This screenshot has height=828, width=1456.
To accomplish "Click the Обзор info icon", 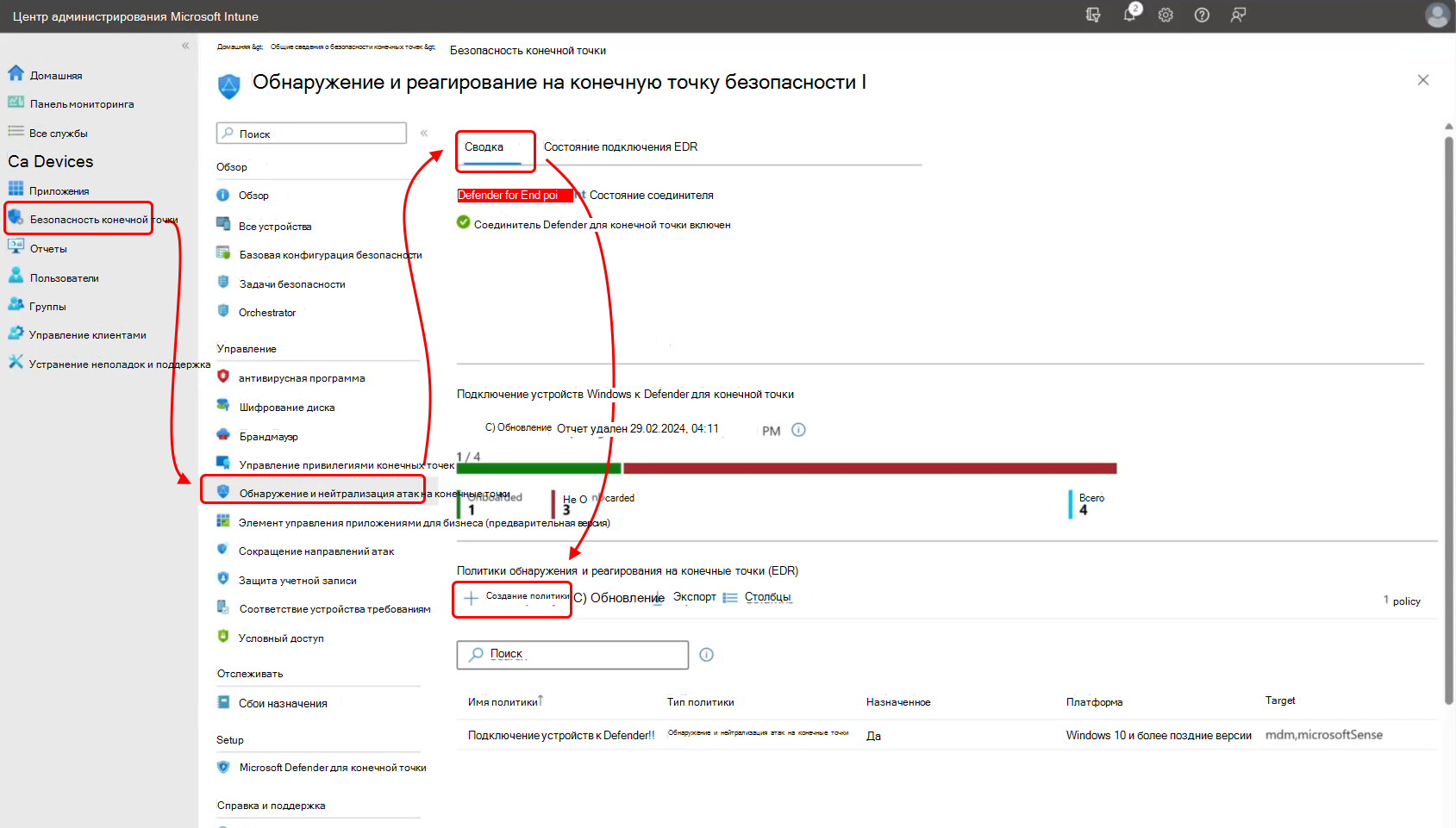I will (223, 195).
